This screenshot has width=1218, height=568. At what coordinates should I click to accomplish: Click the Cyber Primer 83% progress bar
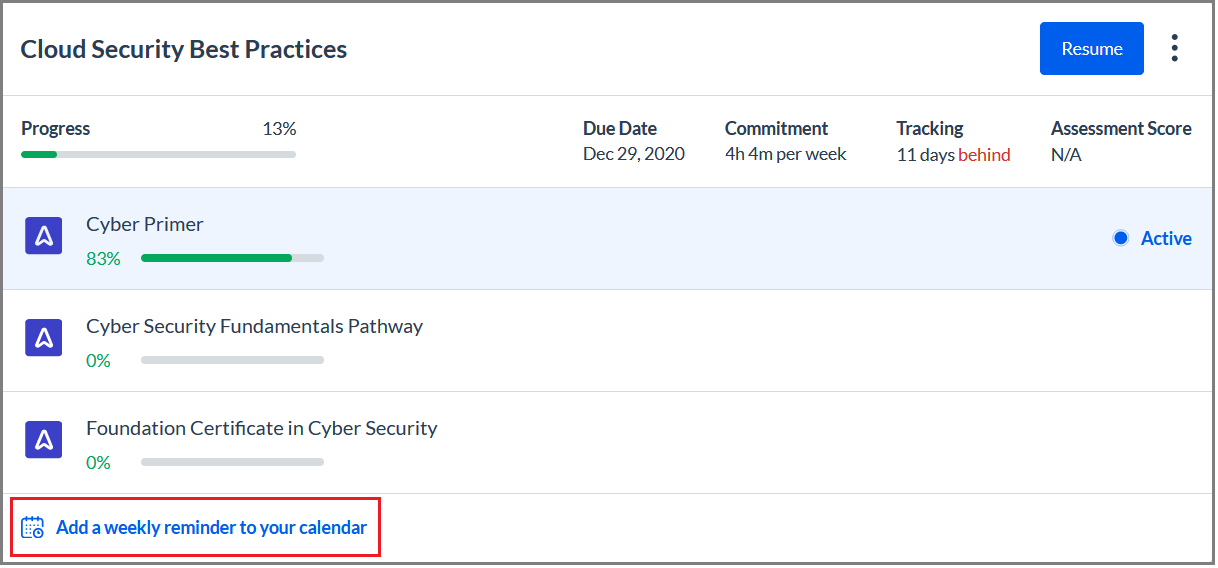click(232, 258)
